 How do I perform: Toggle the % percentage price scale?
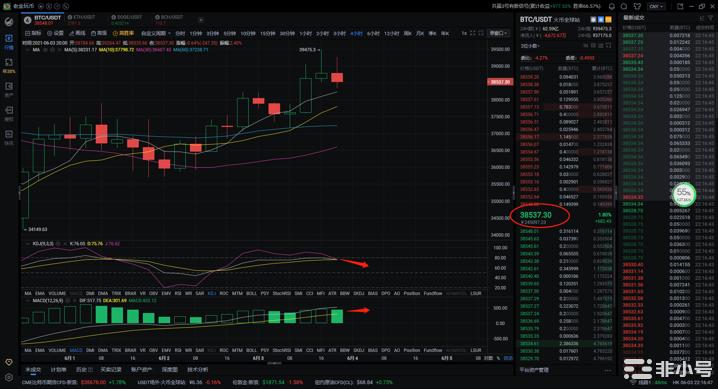[499, 358]
